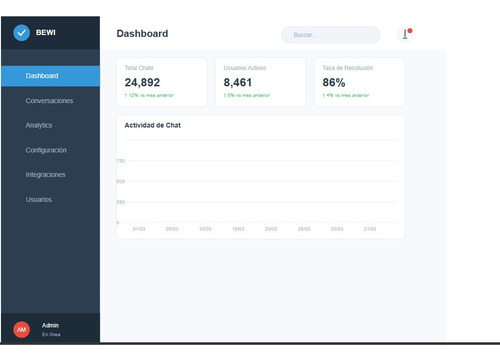Click the 4% vs mes anterior text
Image resolution: width=500 pixels, height=361 pixels.
pos(346,95)
